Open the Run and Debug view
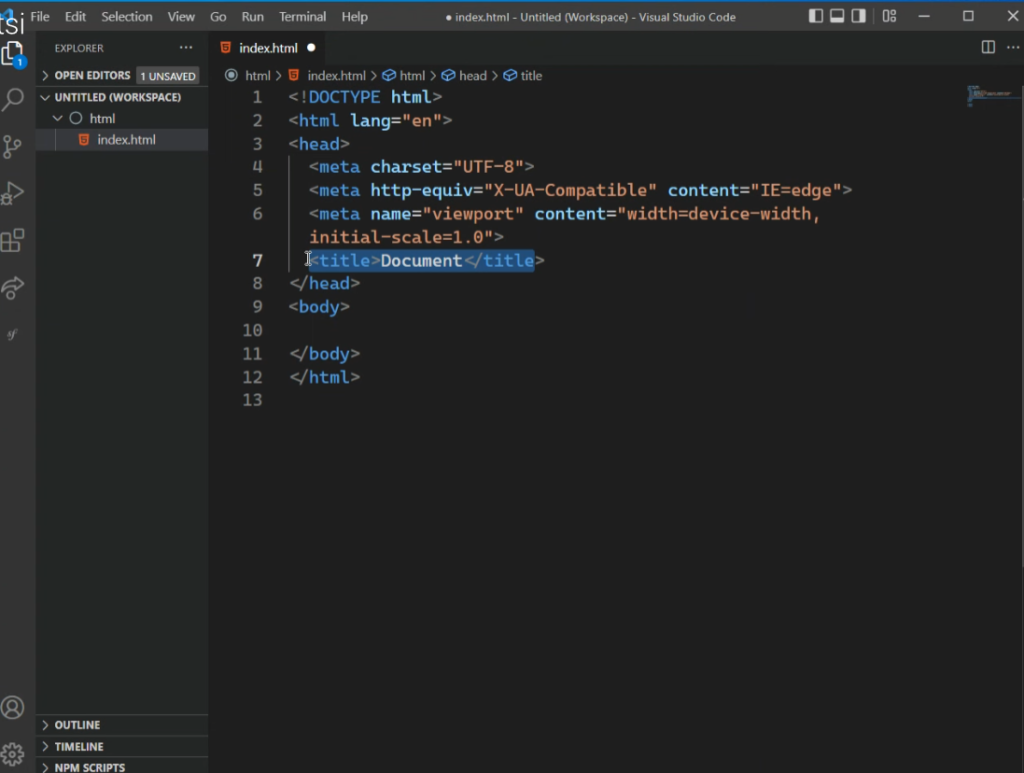Screen dimensions: 1024x773 click(x=13, y=193)
